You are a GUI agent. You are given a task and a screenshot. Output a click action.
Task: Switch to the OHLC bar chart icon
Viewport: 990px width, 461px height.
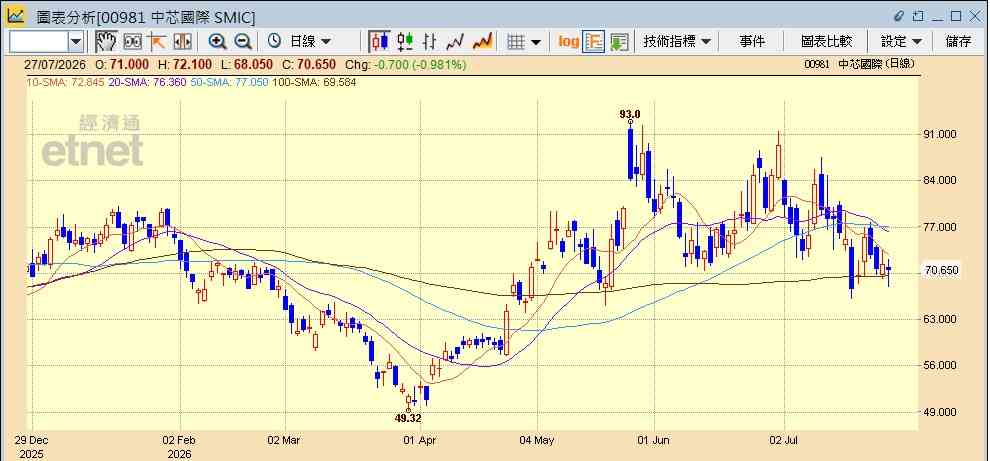(430, 42)
